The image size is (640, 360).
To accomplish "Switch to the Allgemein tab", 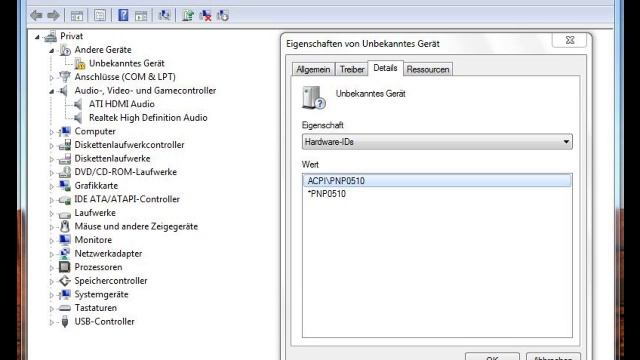I will pos(313,69).
